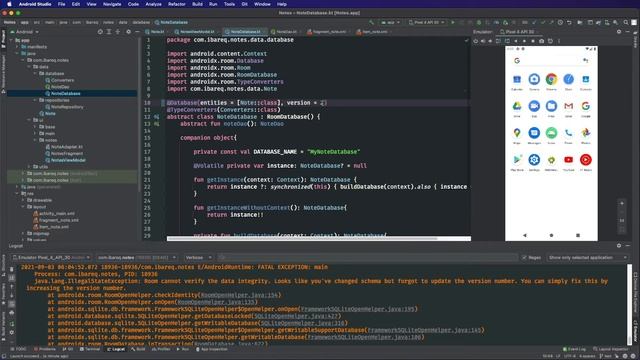Open YouTube app in emulator
640x360 pixels.
(568, 160)
